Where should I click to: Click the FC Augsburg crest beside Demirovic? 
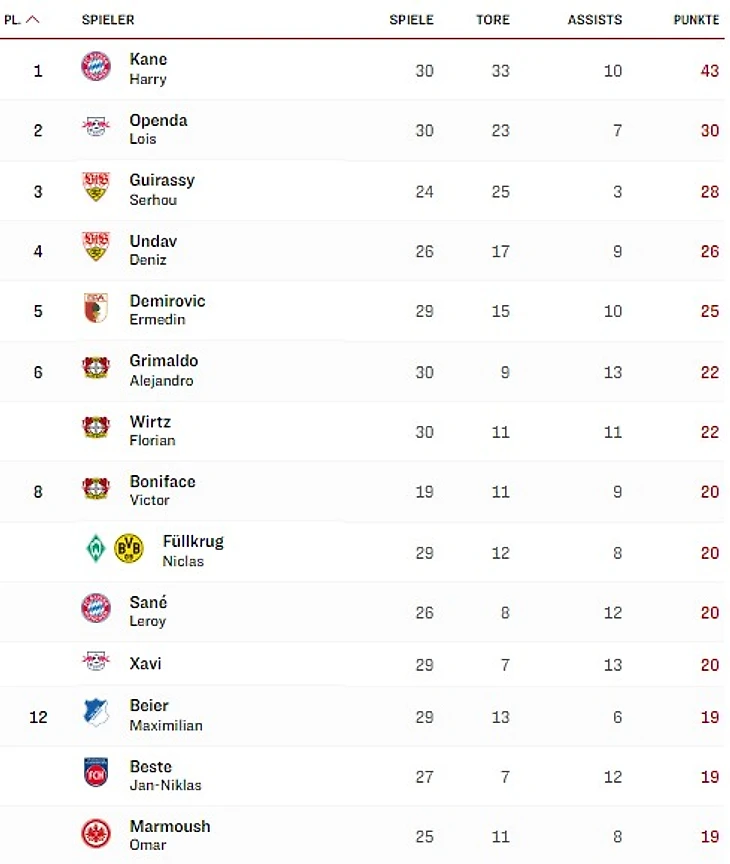(x=96, y=308)
